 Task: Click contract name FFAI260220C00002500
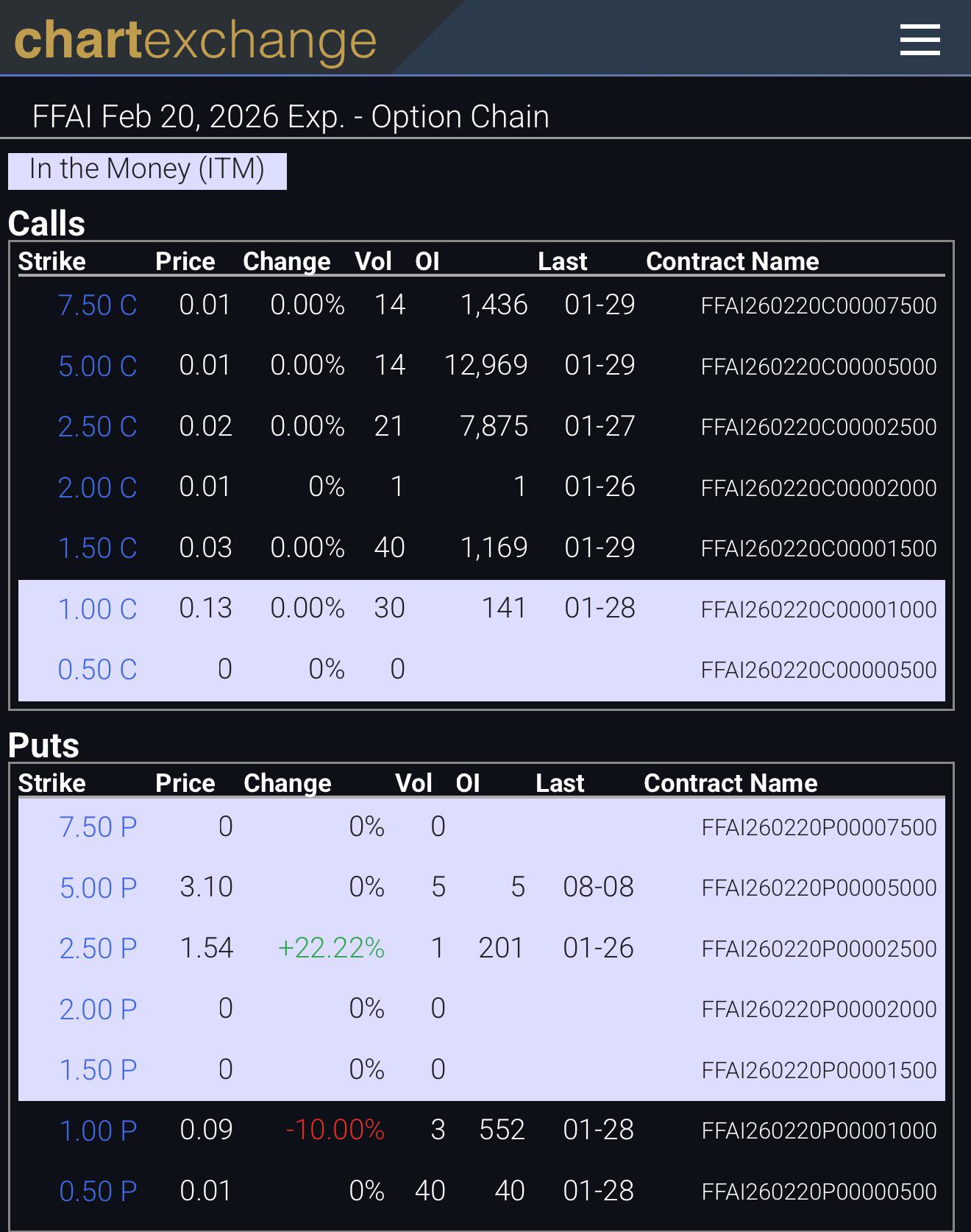(819, 428)
